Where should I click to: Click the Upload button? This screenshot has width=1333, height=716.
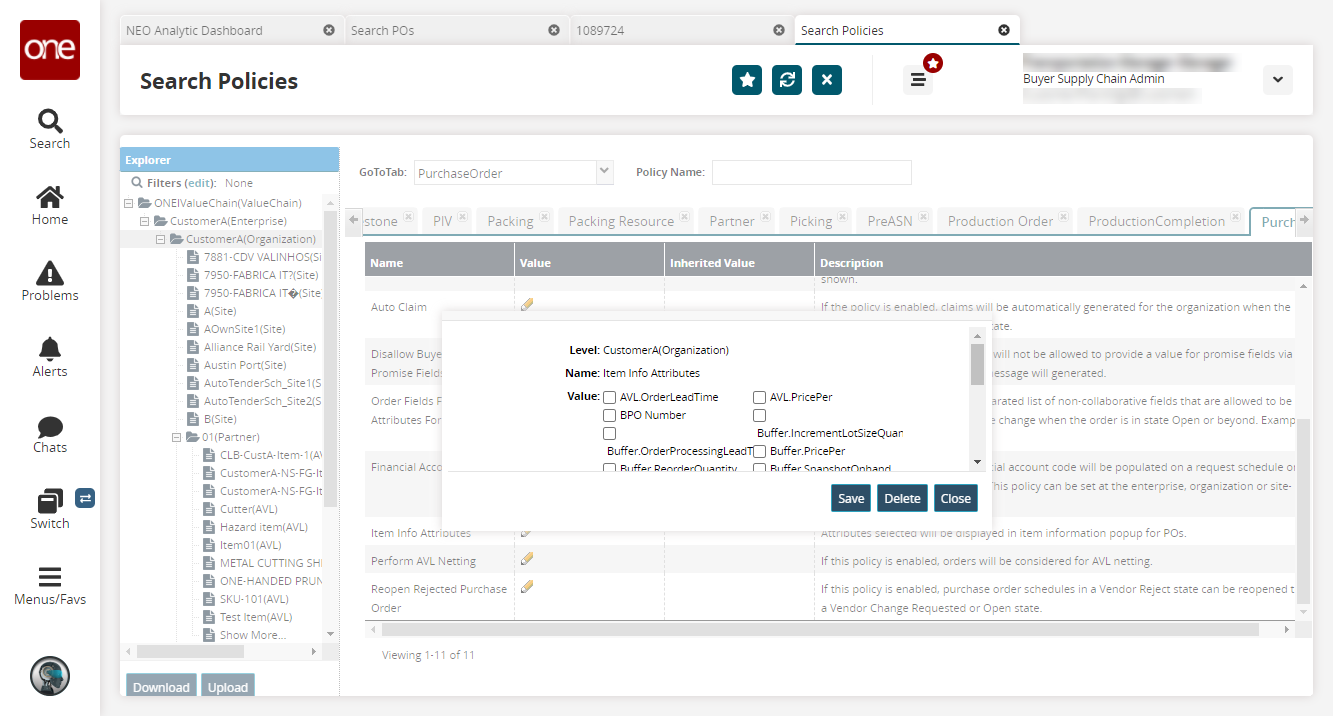click(x=227, y=687)
